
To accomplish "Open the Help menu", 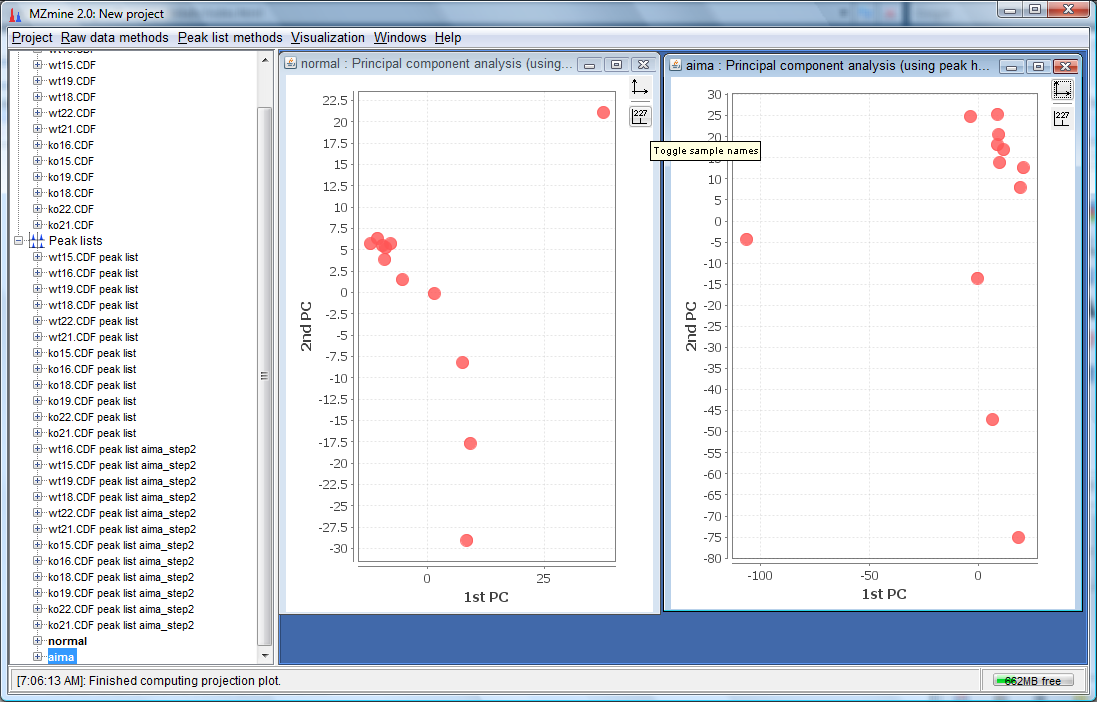I will (x=448, y=38).
